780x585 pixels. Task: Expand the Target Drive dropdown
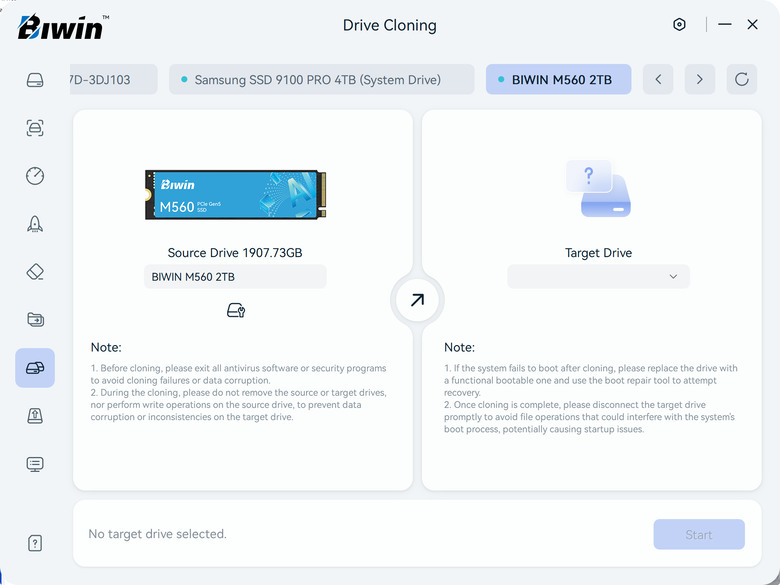[598, 277]
